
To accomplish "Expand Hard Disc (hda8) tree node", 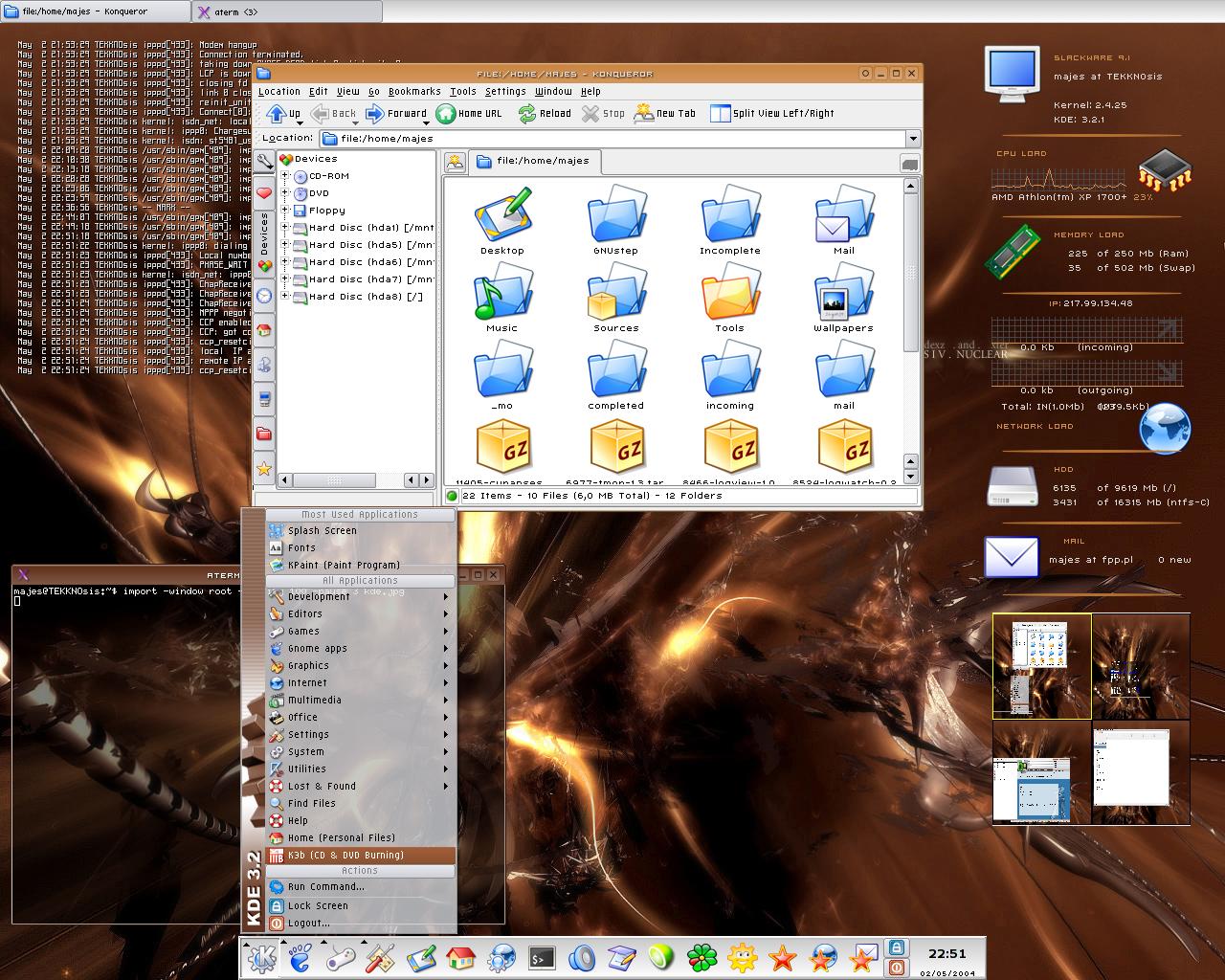I will (285, 297).
